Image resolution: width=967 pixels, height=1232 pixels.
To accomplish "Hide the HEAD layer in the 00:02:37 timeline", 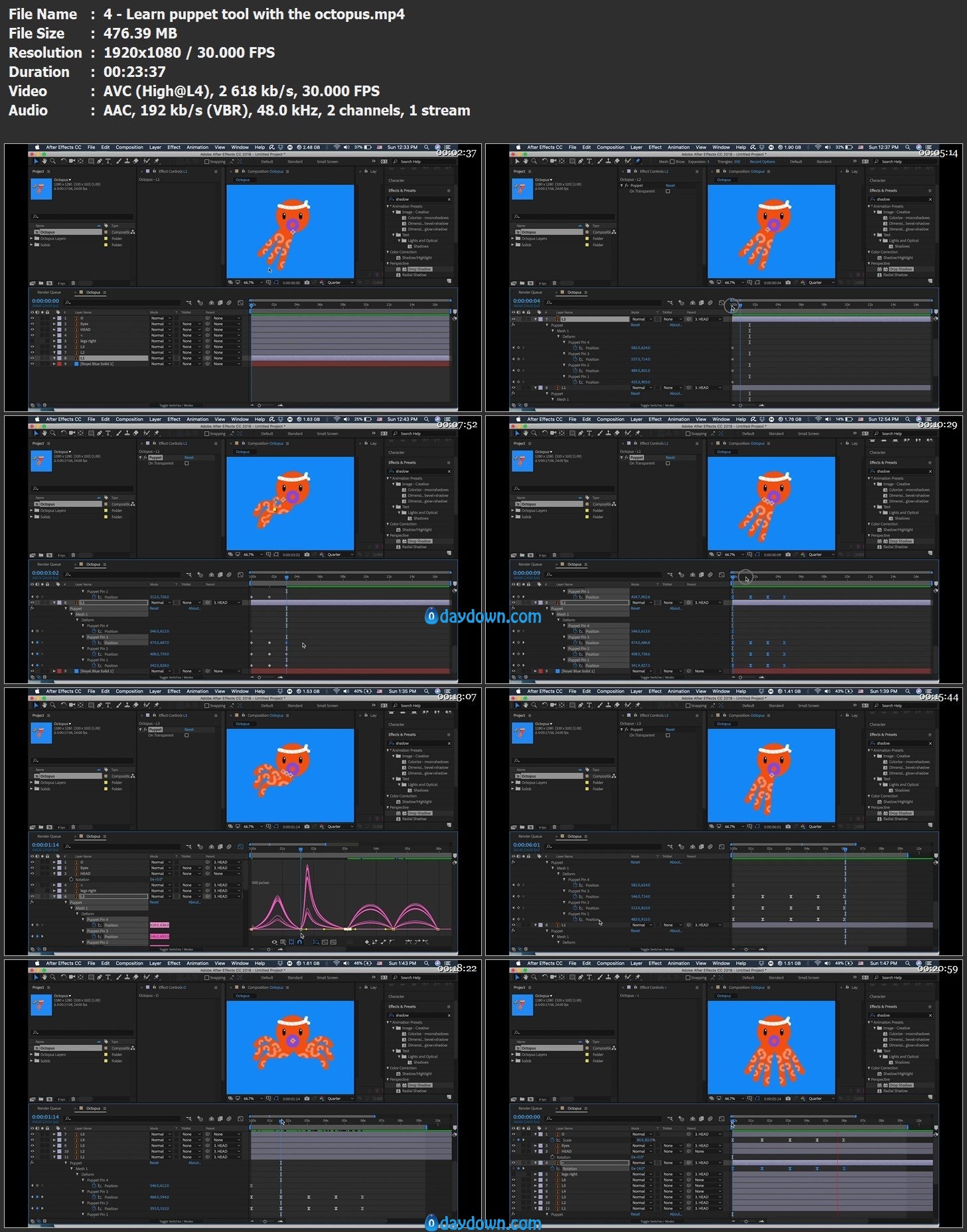I will [x=32, y=330].
